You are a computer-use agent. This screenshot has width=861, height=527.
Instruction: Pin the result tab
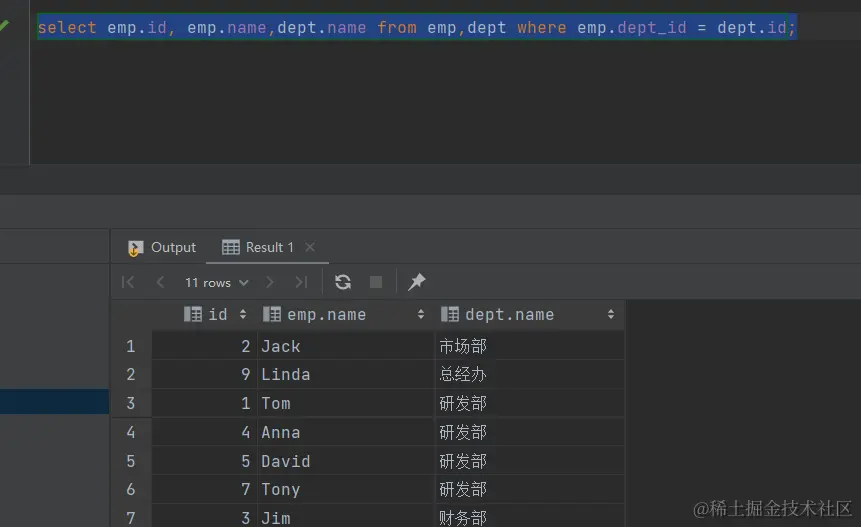[x=417, y=282]
